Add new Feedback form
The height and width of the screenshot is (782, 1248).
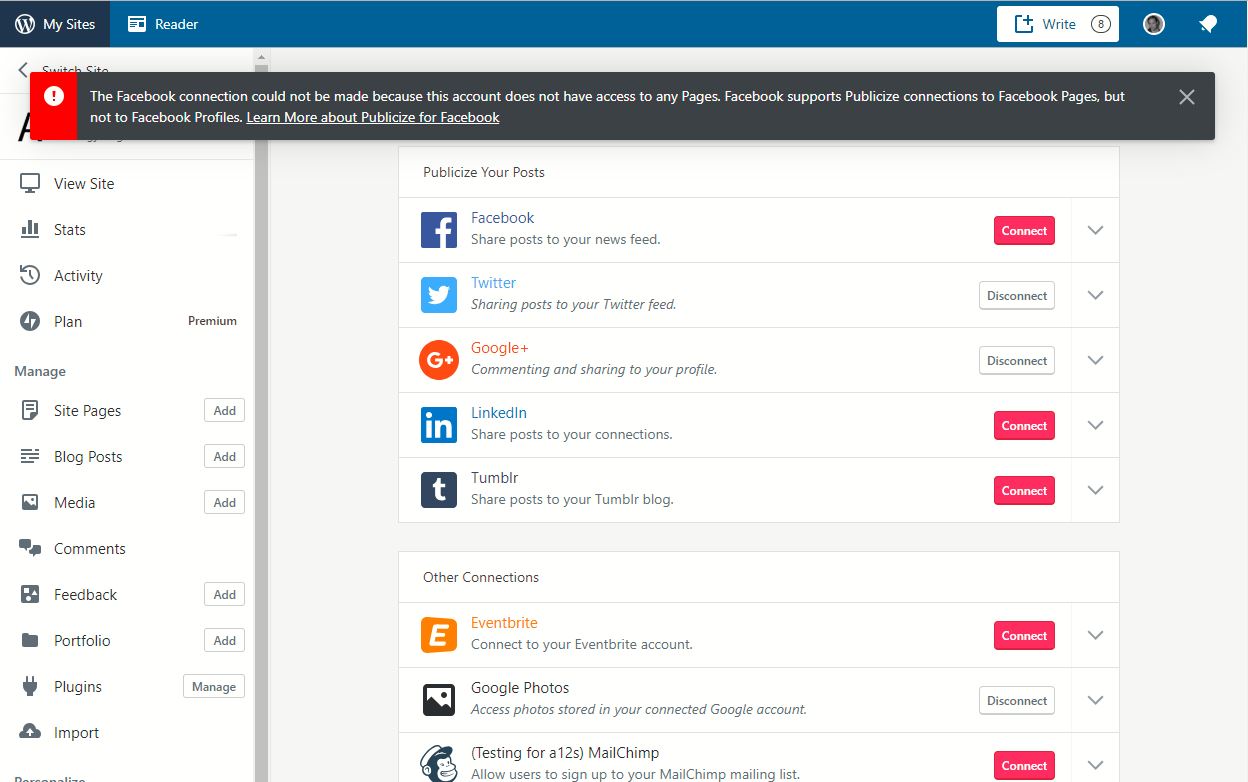(x=224, y=594)
